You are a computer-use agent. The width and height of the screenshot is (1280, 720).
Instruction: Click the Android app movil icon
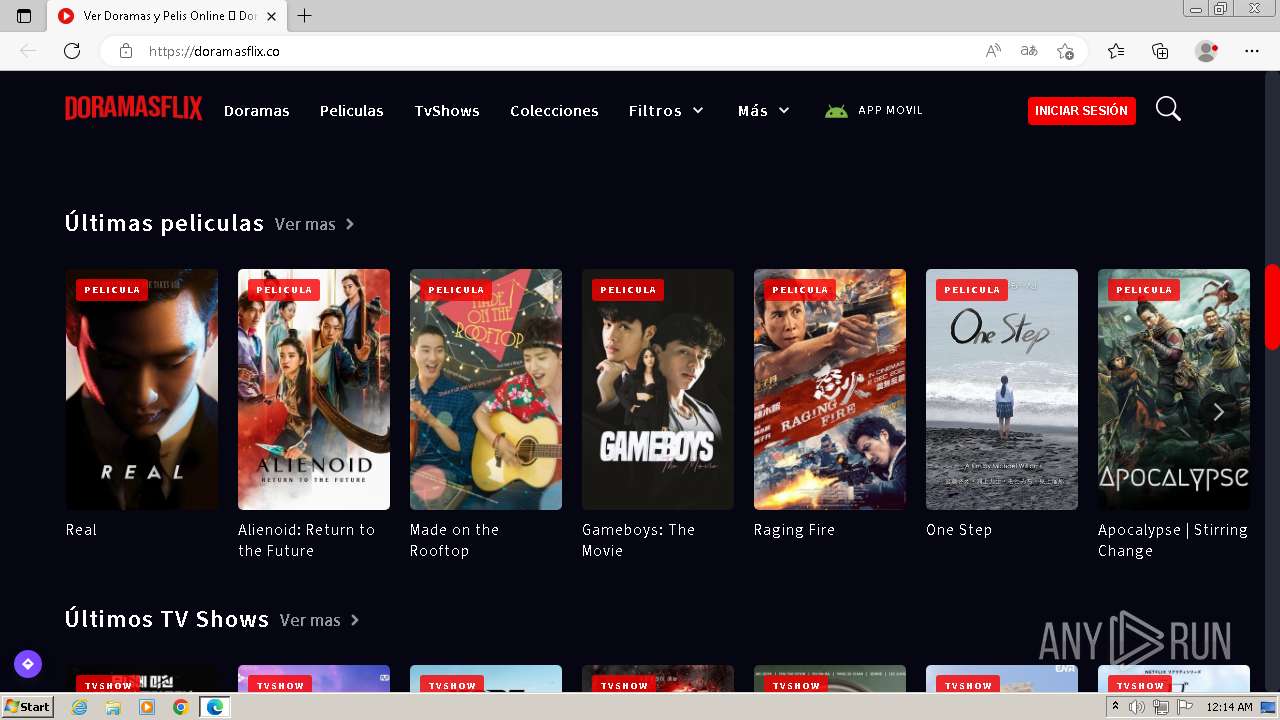click(836, 111)
